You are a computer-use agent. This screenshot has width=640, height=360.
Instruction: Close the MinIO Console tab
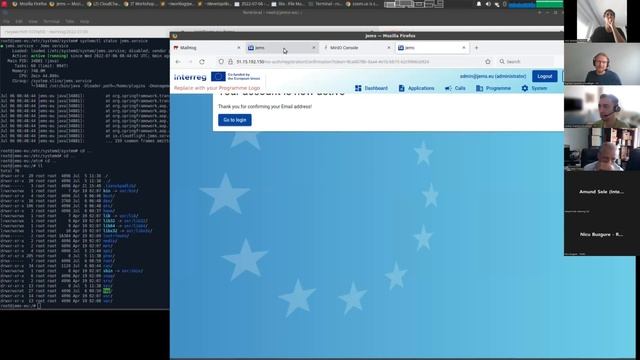[x=389, y=48]
